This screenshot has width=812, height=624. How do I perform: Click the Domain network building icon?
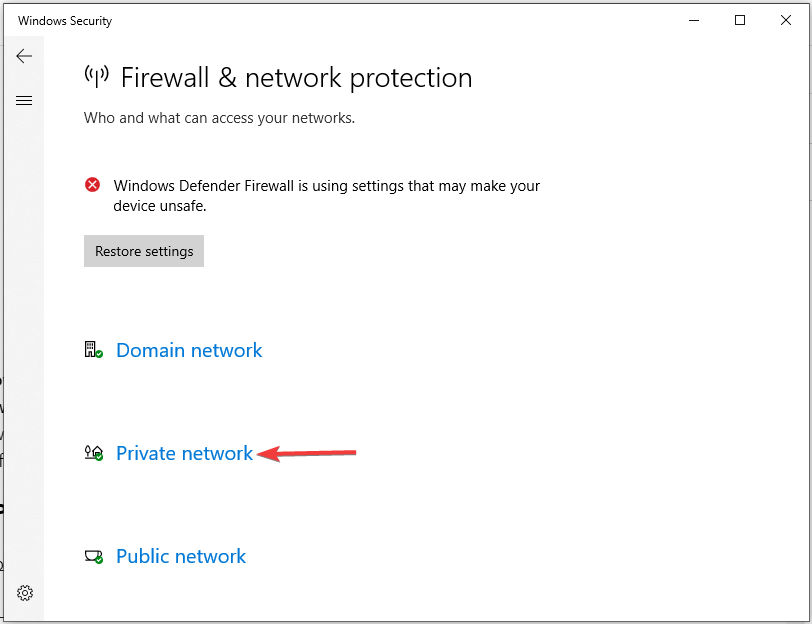pos(93,350)
